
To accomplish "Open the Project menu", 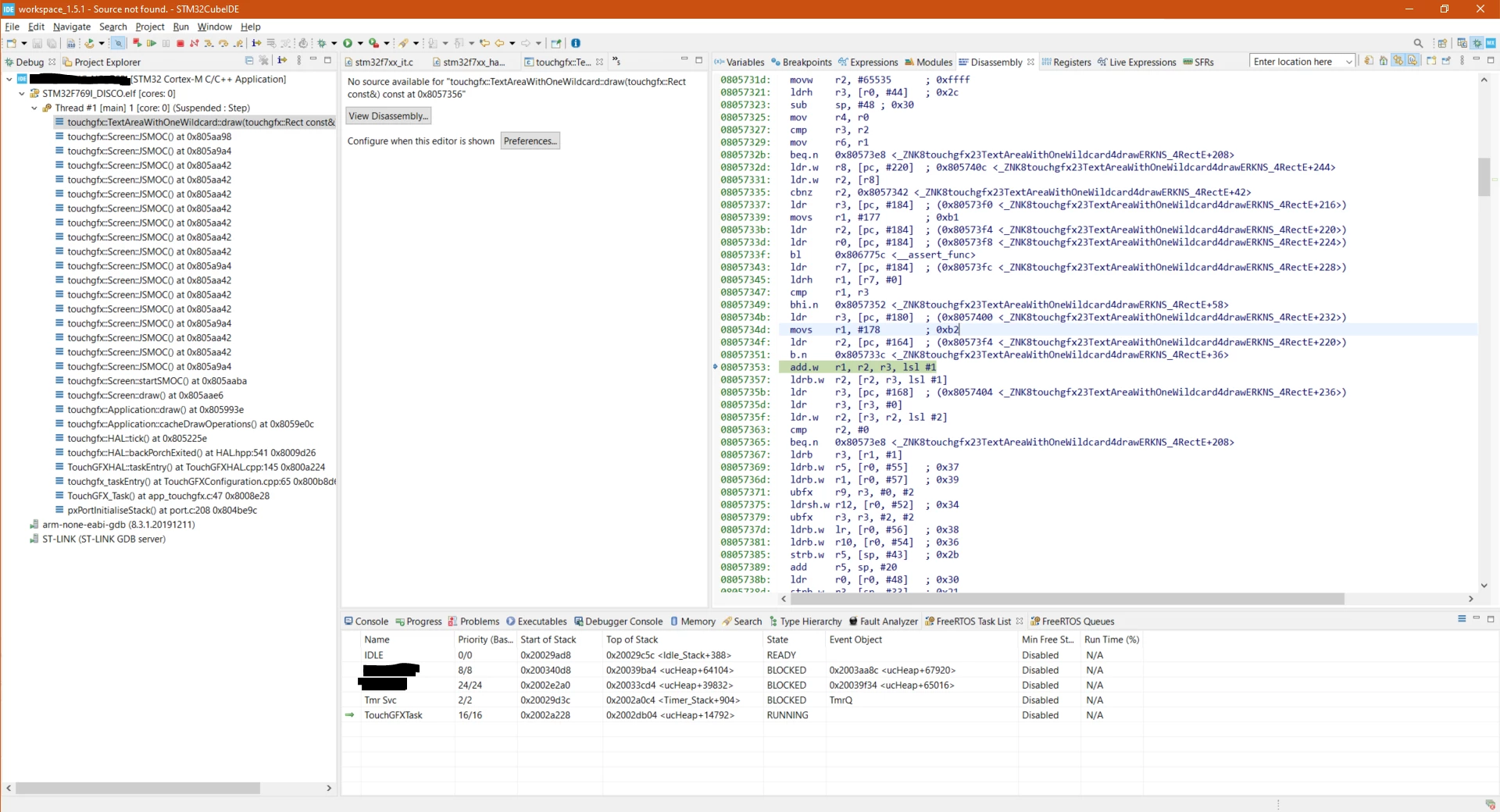I will point(150,27).
